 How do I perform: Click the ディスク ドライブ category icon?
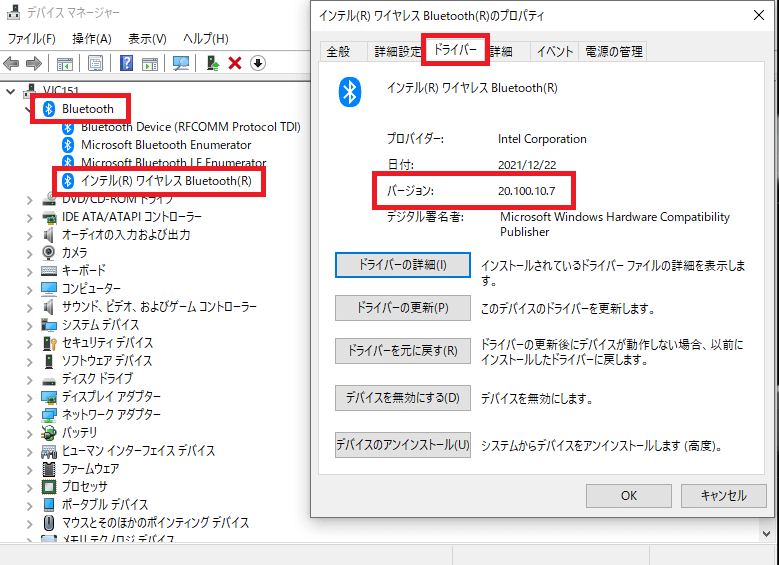(x=49, y=381)
